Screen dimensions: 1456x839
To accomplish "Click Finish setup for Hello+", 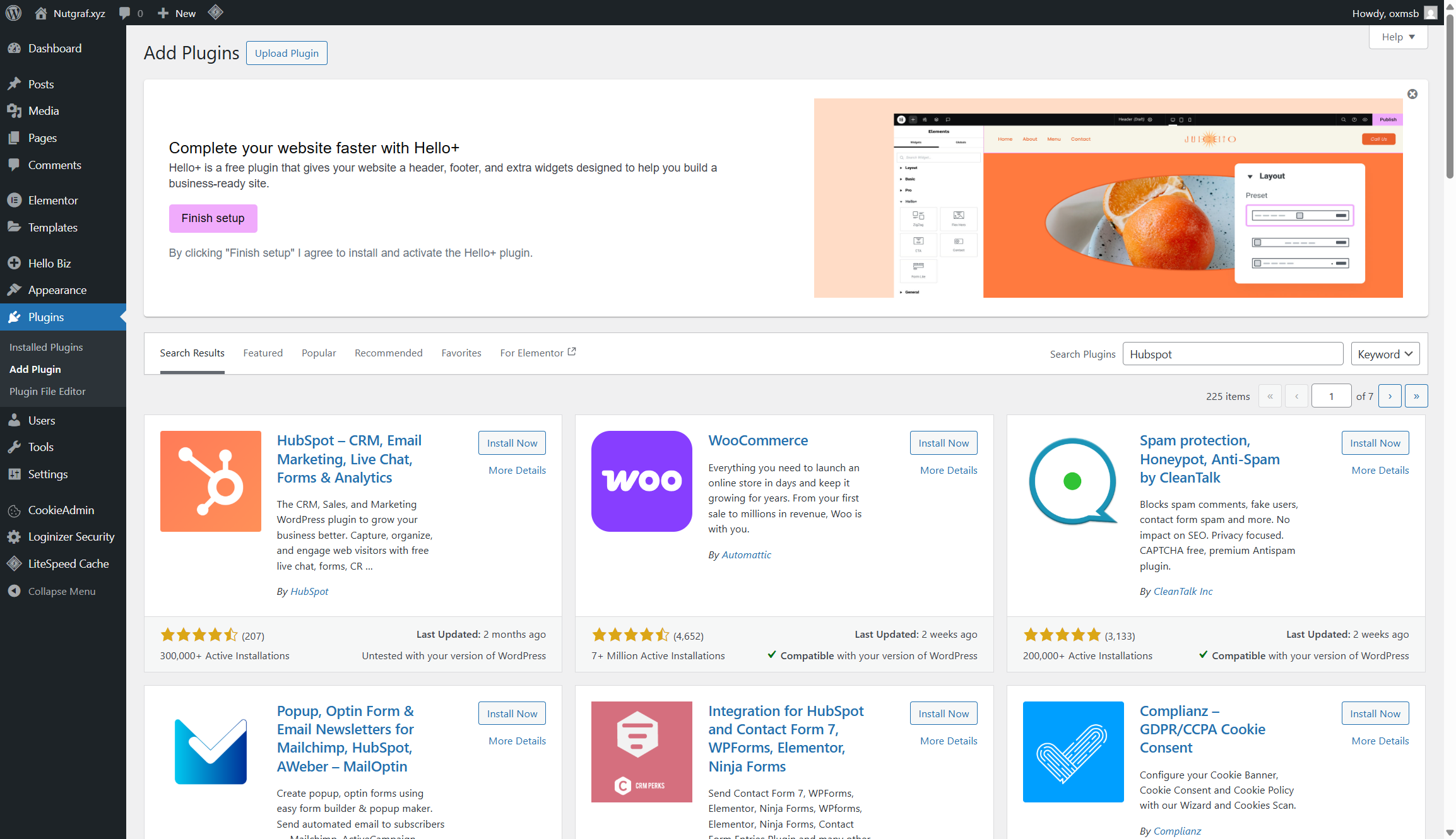I will pos(213,218).
